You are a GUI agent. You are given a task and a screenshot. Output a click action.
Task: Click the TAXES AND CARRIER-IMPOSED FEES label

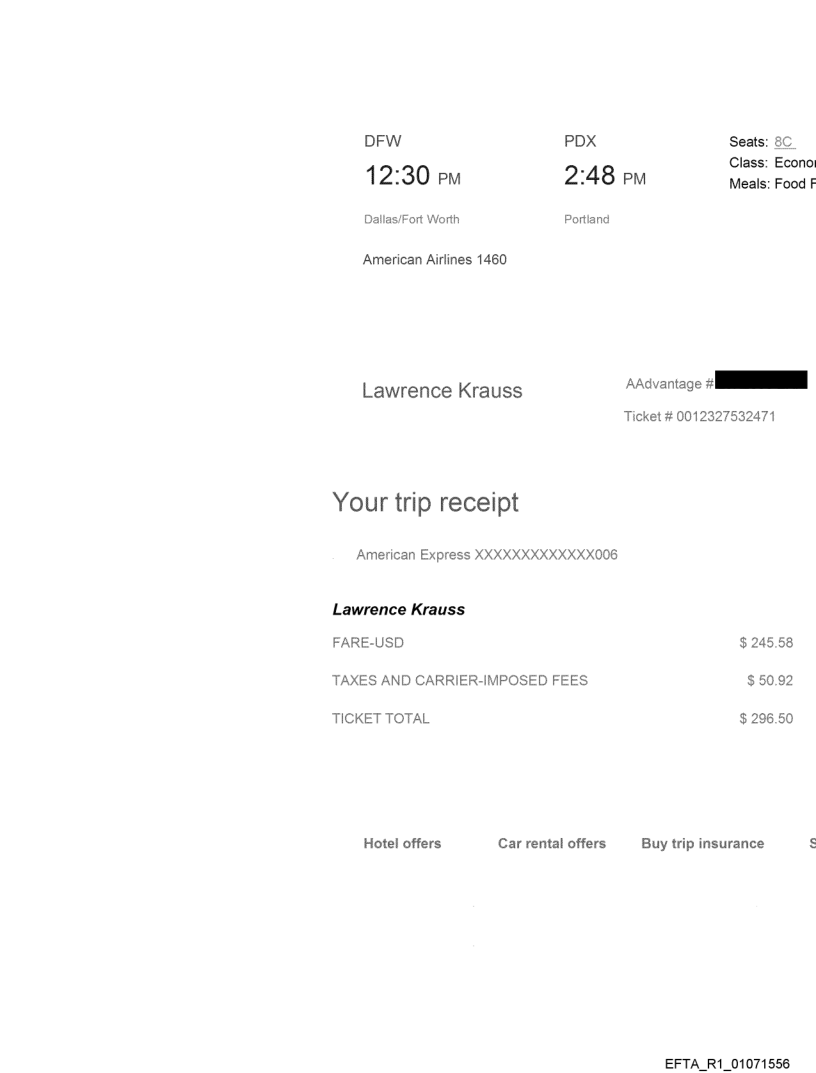[x=459, y=681]
